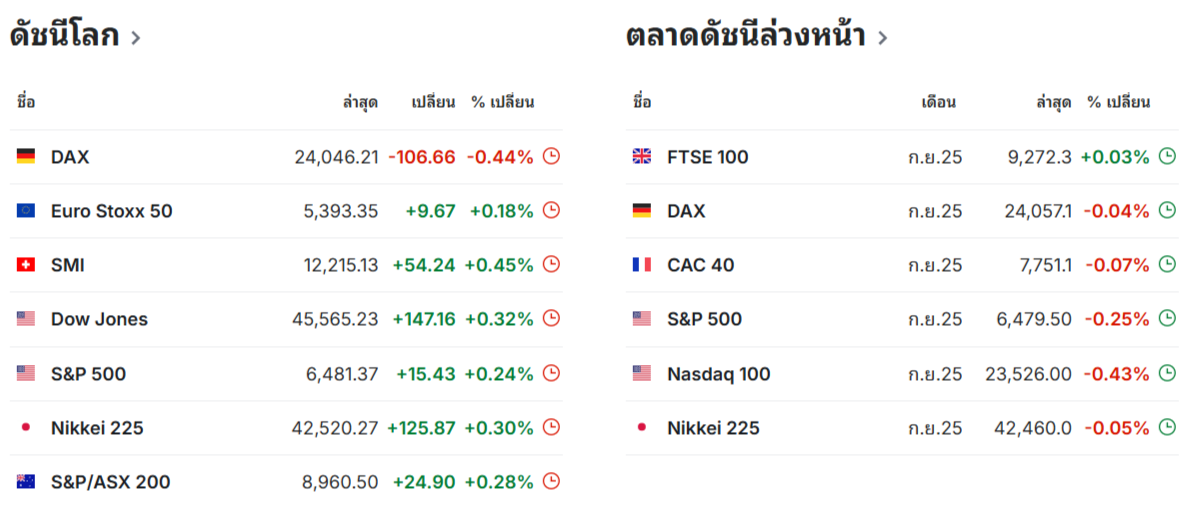1190x508 pixels.
Task: Click the เดือน column header
Action: pyautogui.click(x=938, y=102)
